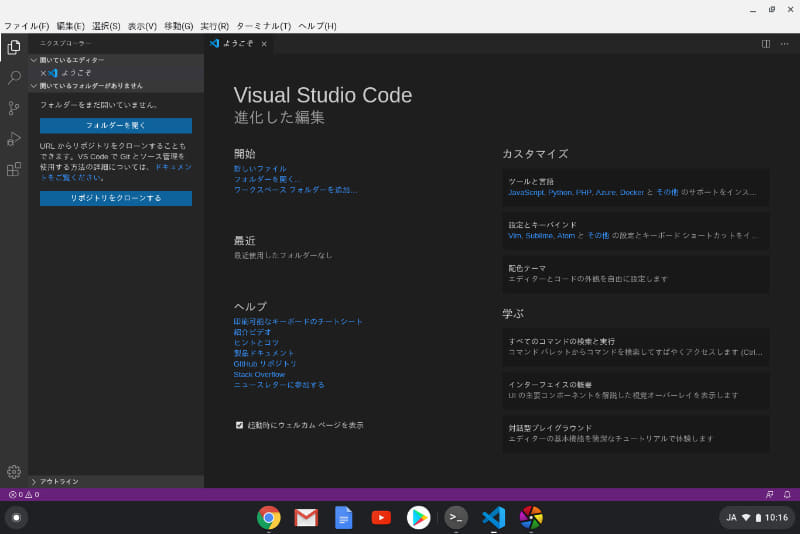Open the Run and Debug view icon
The width and height of the screenshot is (800, 534).
14,139
